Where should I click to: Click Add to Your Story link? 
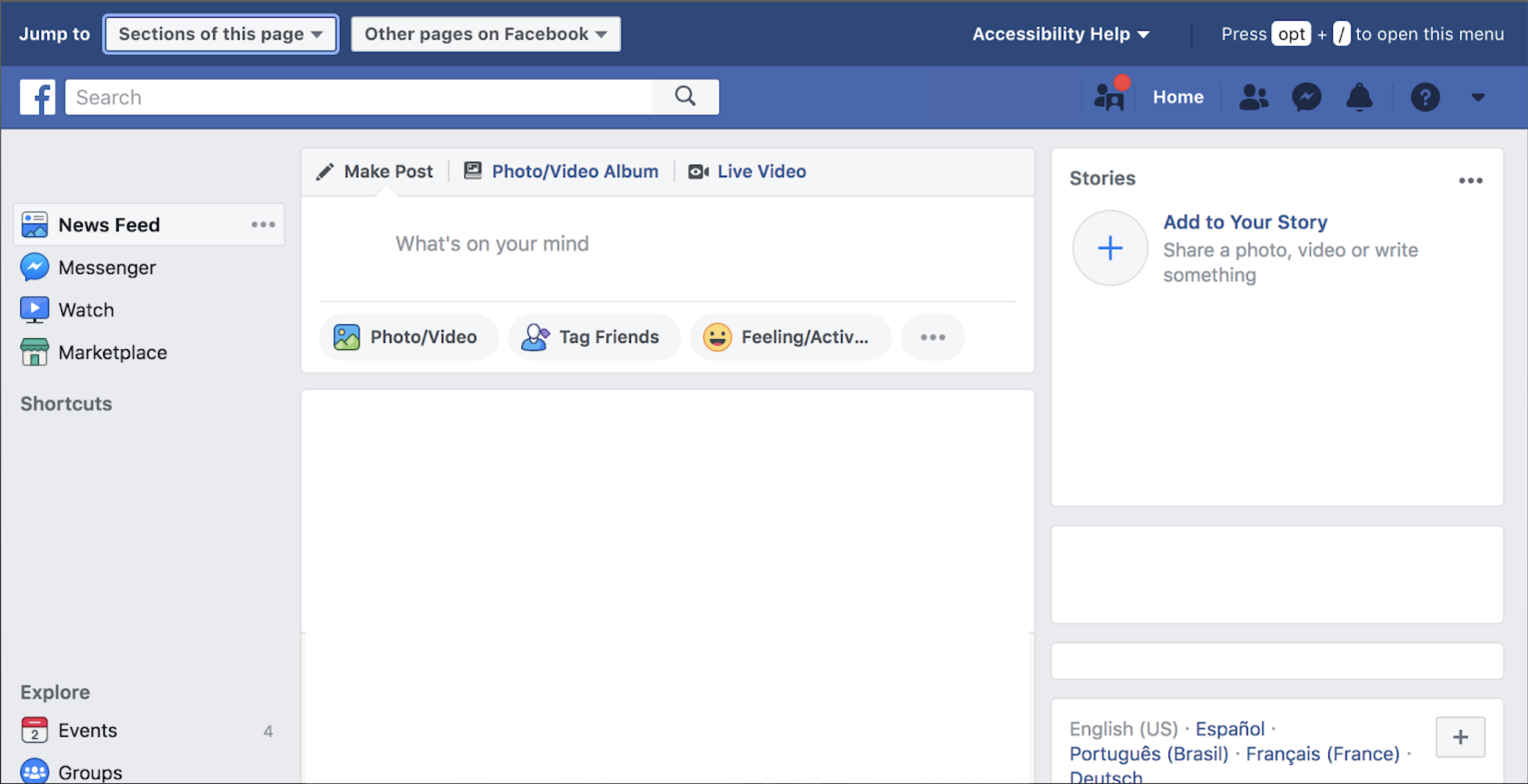[x=1245, y=222]
